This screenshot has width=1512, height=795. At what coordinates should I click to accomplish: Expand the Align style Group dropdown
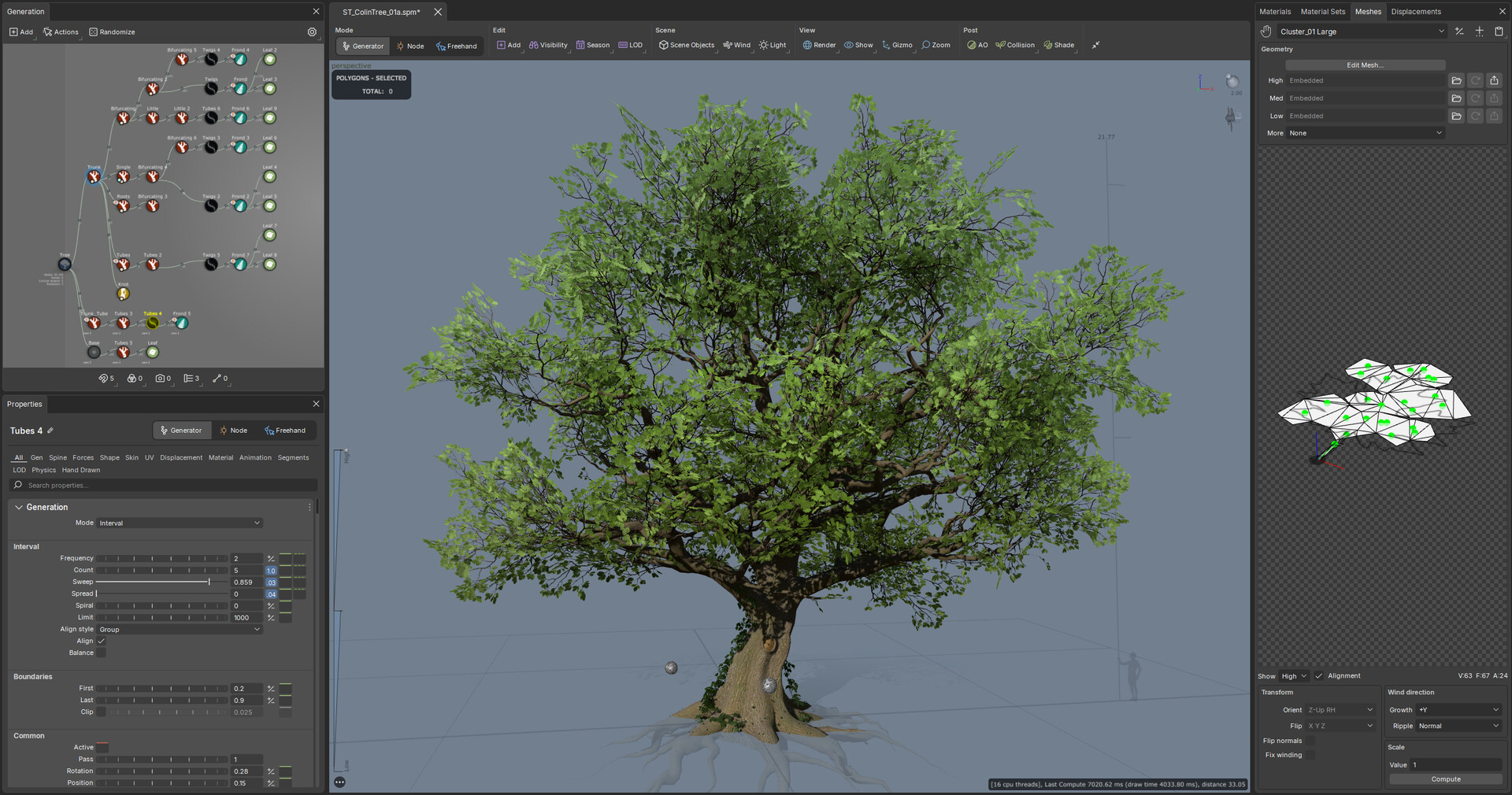[x=179, y=630]
